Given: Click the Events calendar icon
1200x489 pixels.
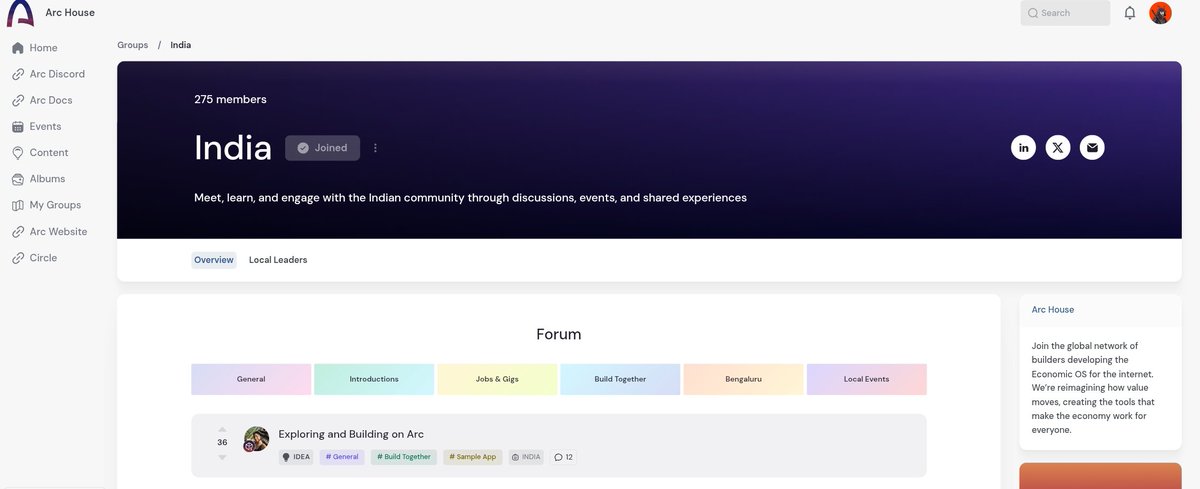Looking at the screenshot, I should point(18,127).
